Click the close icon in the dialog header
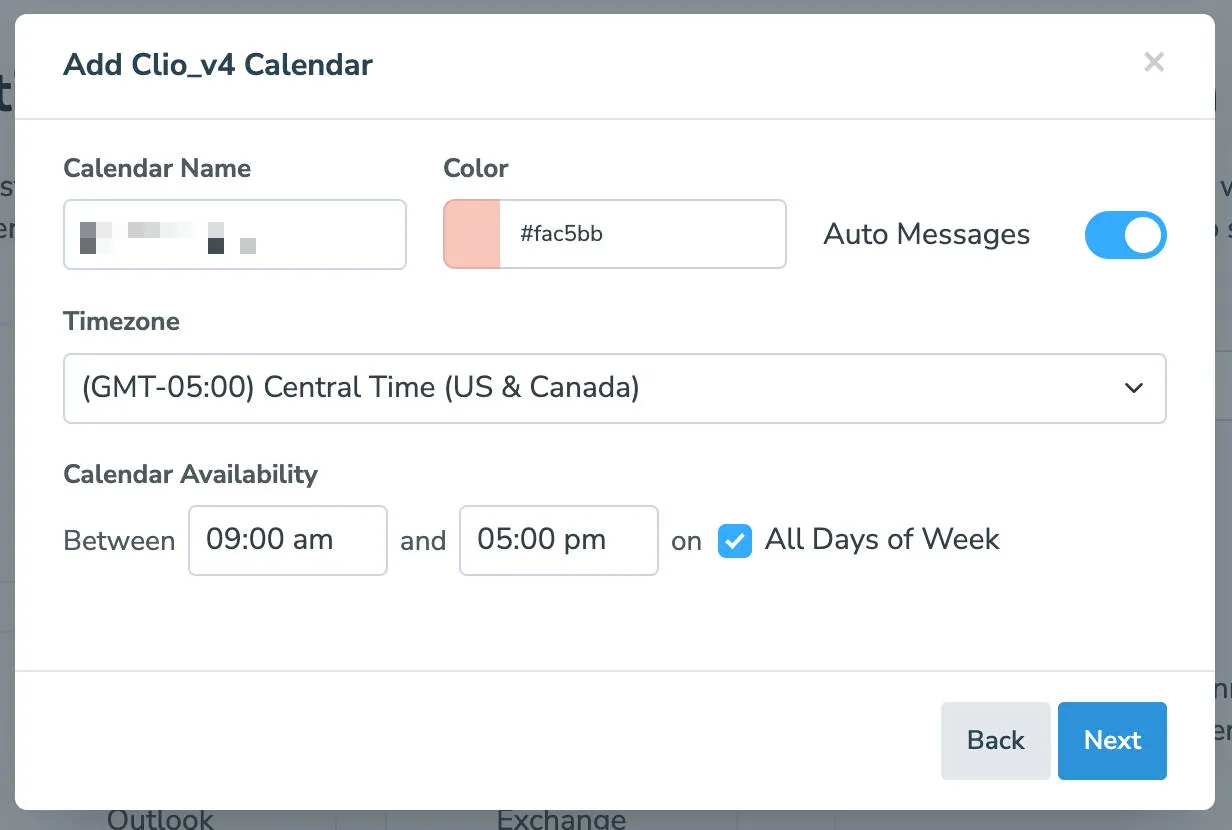1232x830 pixels. point(1154,62)
